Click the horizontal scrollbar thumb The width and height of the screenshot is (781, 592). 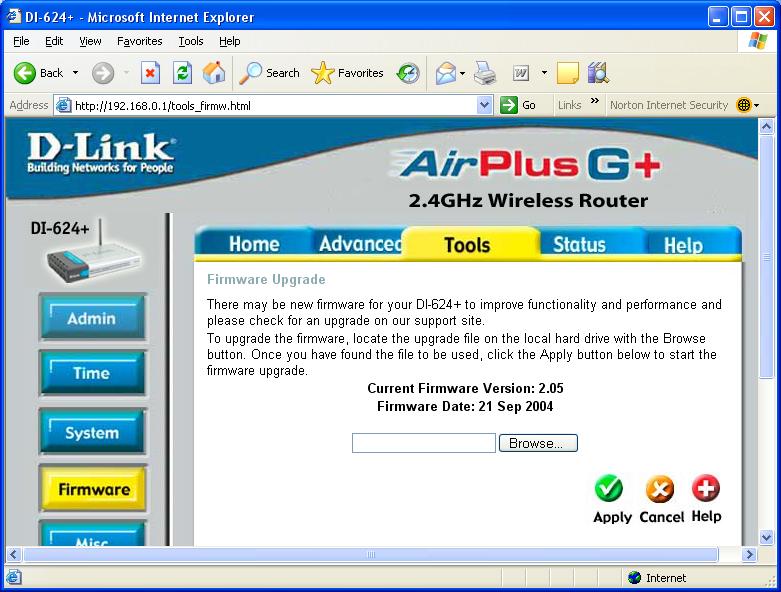371,554
